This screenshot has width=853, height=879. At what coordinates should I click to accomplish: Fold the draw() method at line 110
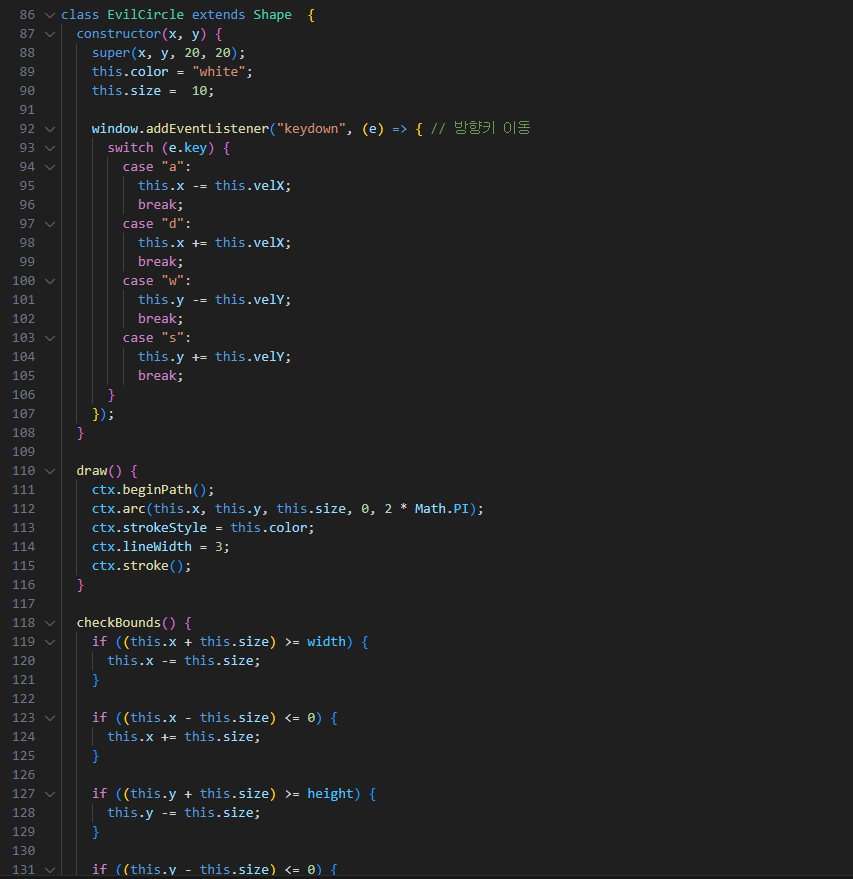(50, 471)
